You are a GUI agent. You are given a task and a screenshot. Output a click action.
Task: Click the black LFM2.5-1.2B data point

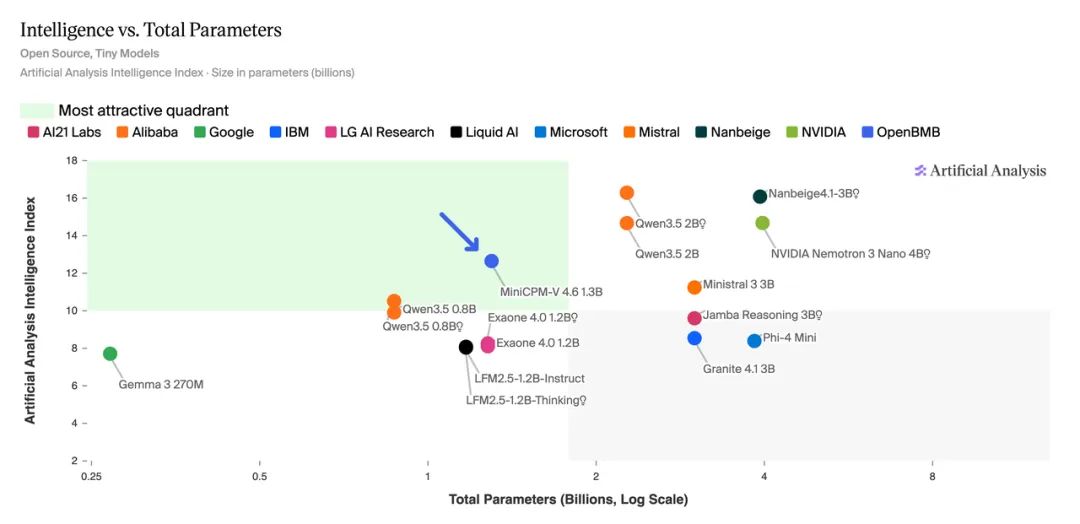click(x=466, y=347)
